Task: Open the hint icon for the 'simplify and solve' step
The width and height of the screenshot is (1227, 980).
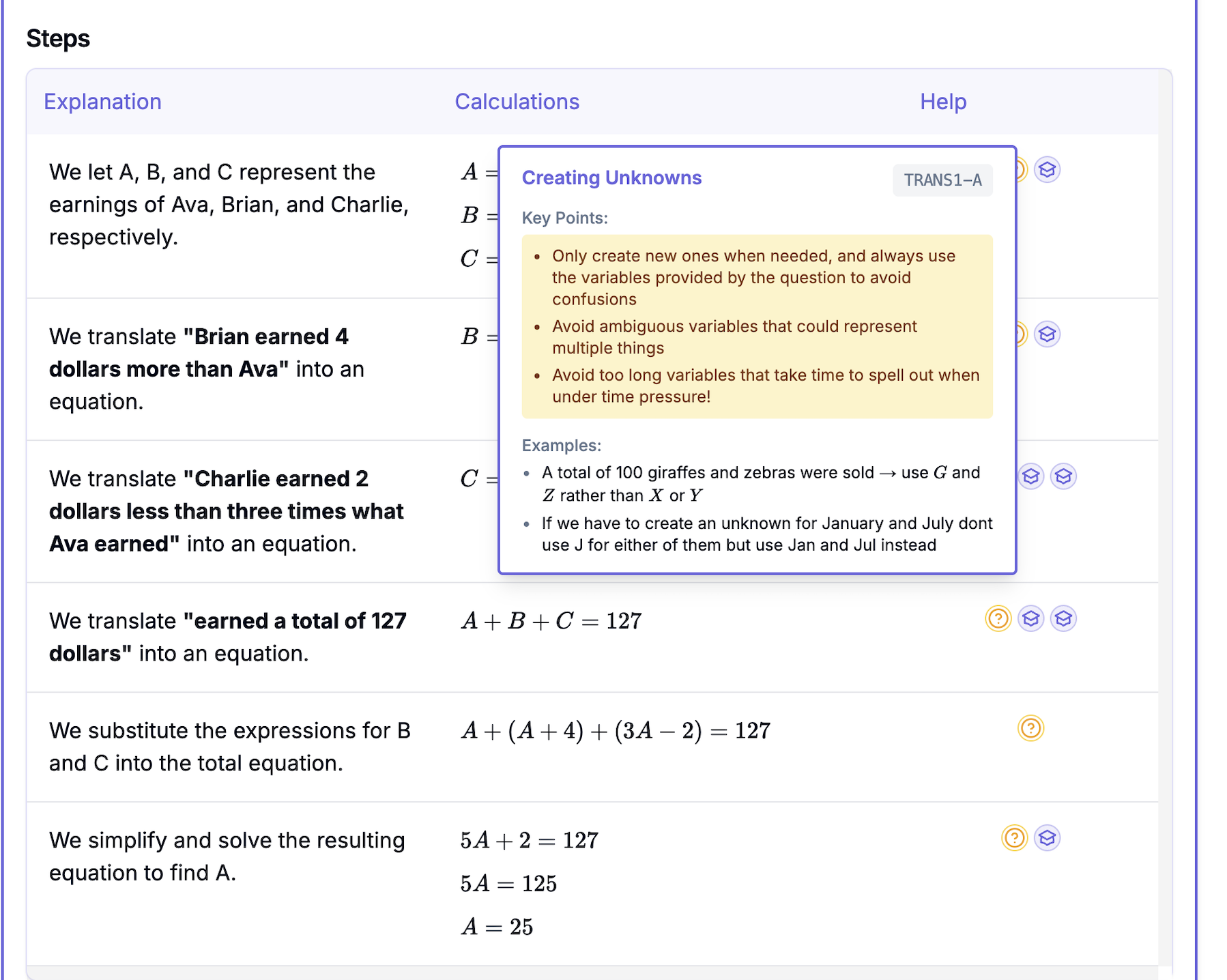Action: 1015,839
